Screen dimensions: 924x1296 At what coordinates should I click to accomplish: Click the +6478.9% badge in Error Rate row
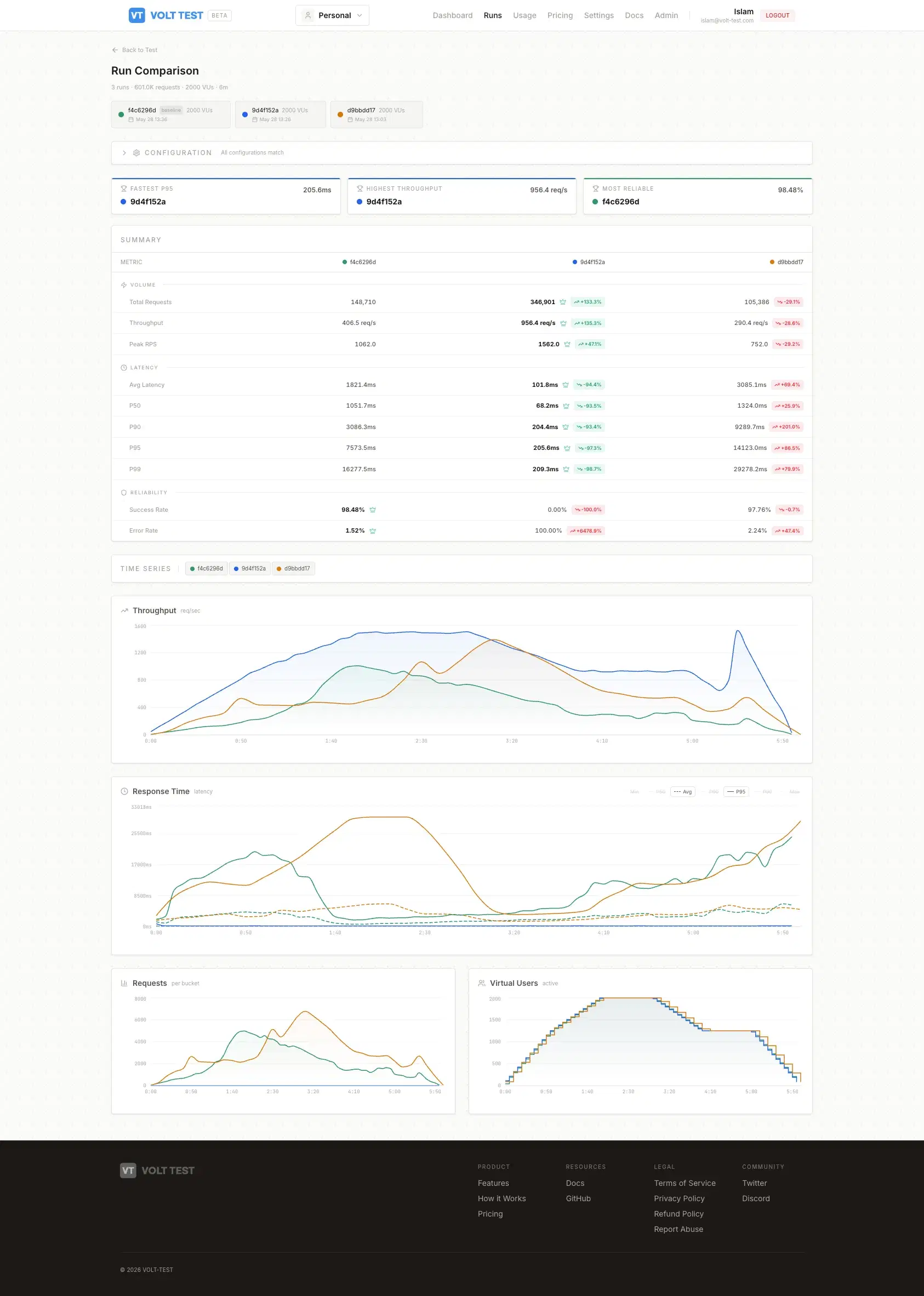point(585,531)
